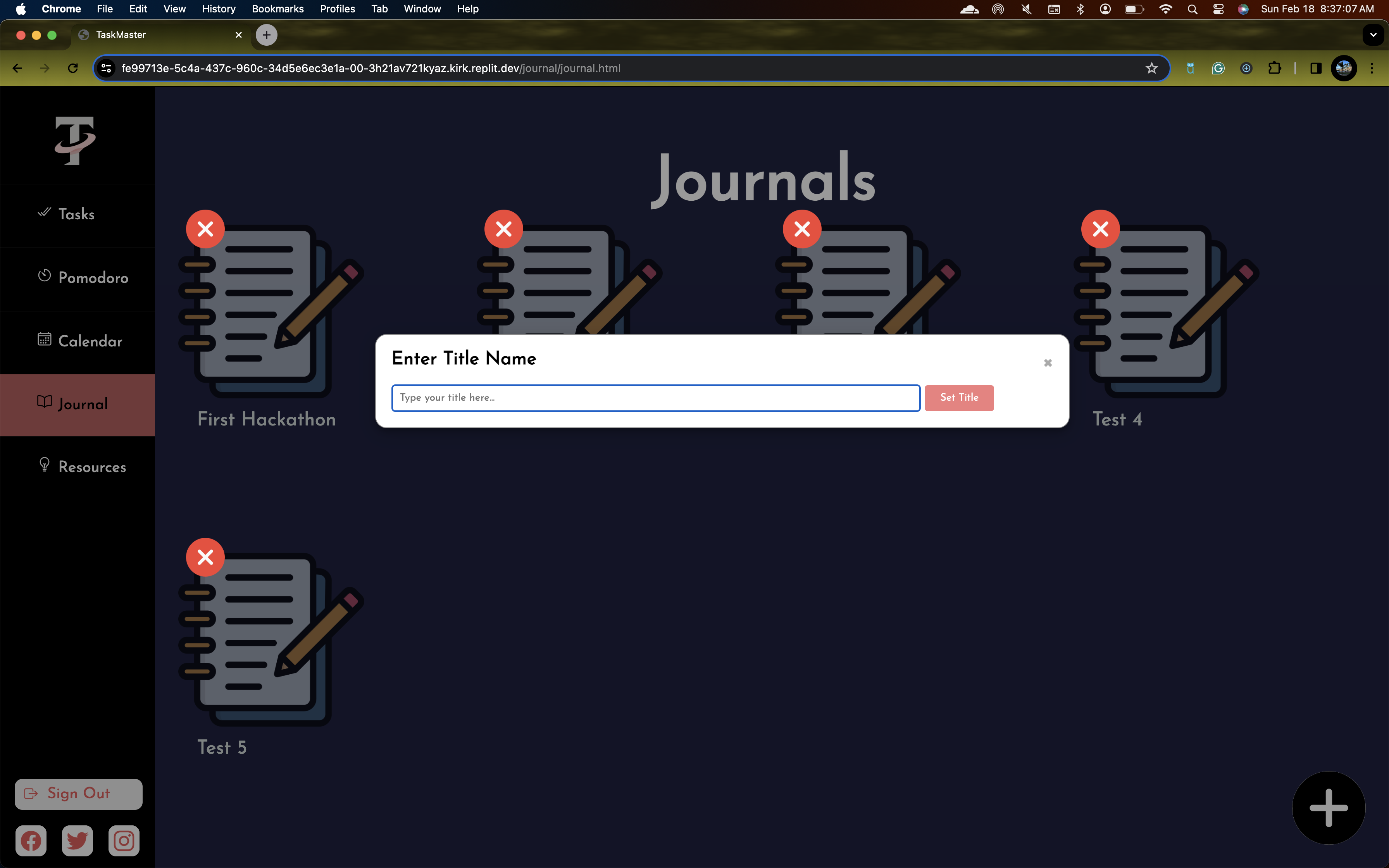Screen dimensions: 1389x868
Task: Bookmark this page with star icon
Action: pos(1151,68)
